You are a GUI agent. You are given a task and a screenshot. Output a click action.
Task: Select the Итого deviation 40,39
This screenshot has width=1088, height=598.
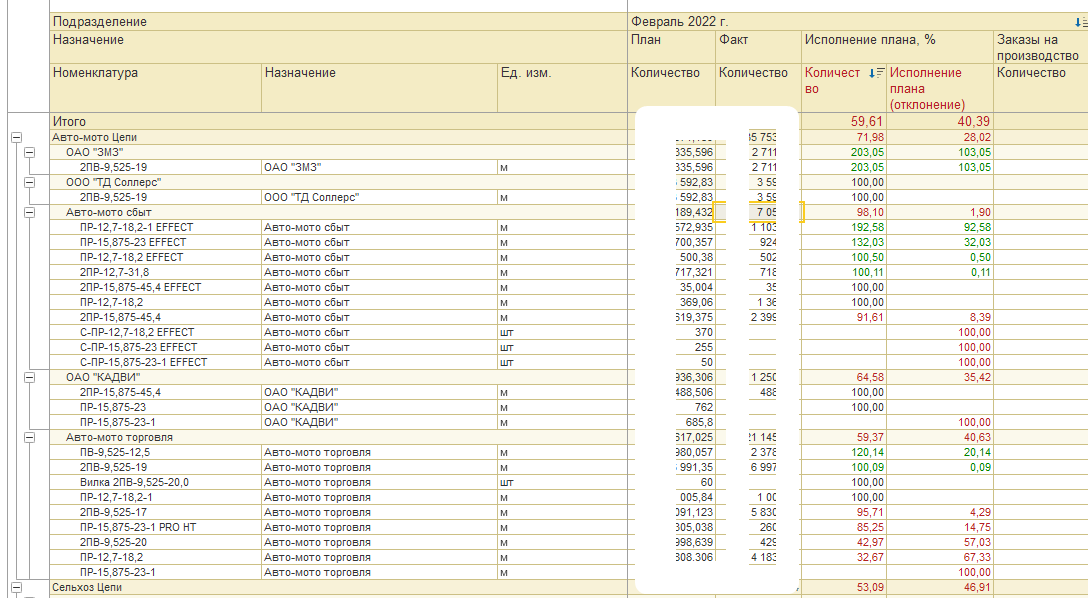974,121
